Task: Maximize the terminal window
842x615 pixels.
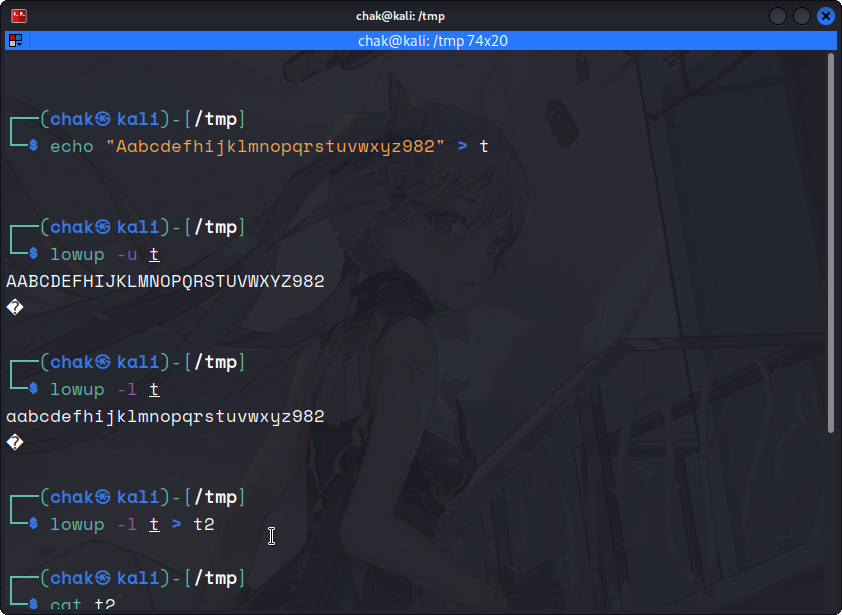Action: coord(802,16)
